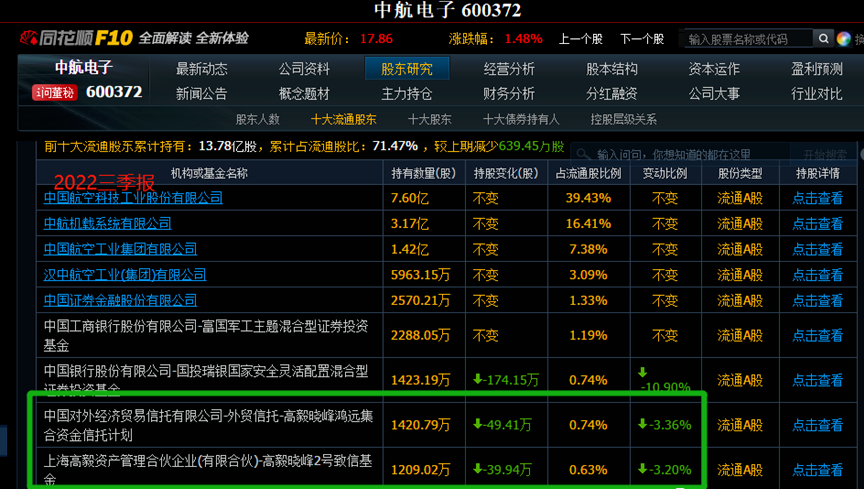The width and height of the screenshot is (864, 489).
Task: Click 点击查看 for 富国军工主题 fund row
Action: coord(818,335)
